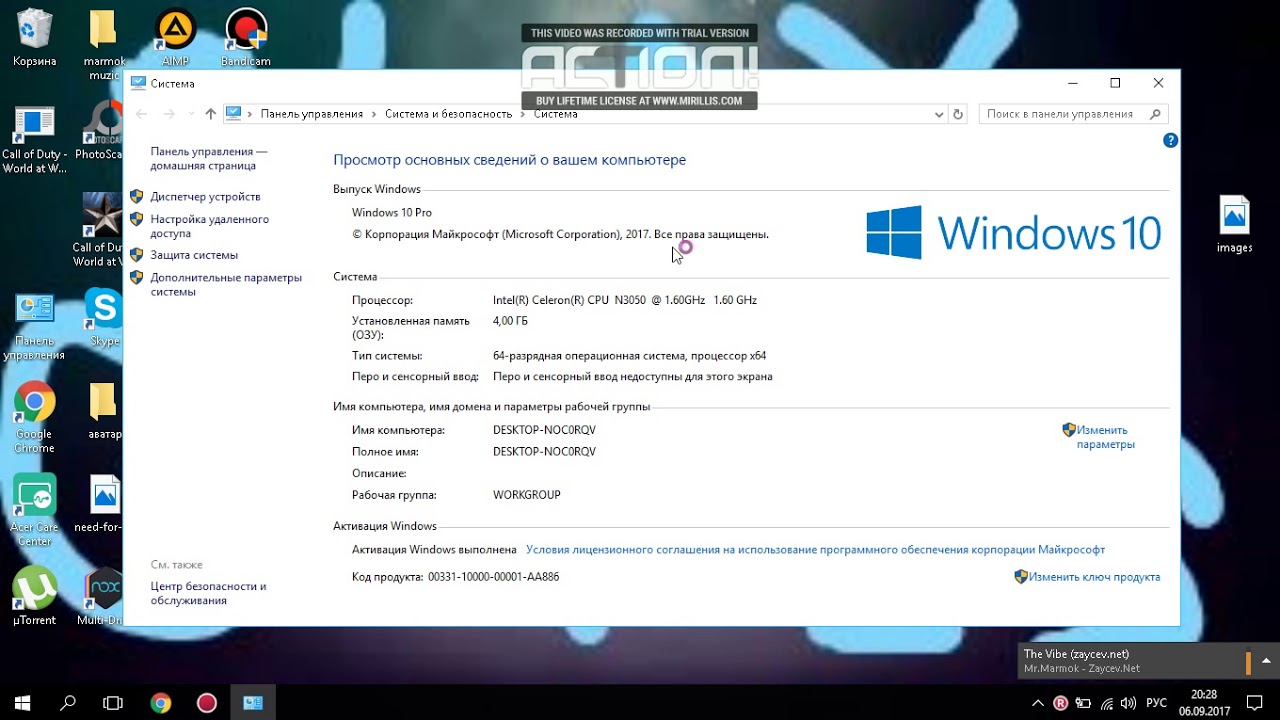
Task: Switch the РУС input language indicator
Action: click(1156, 703)
